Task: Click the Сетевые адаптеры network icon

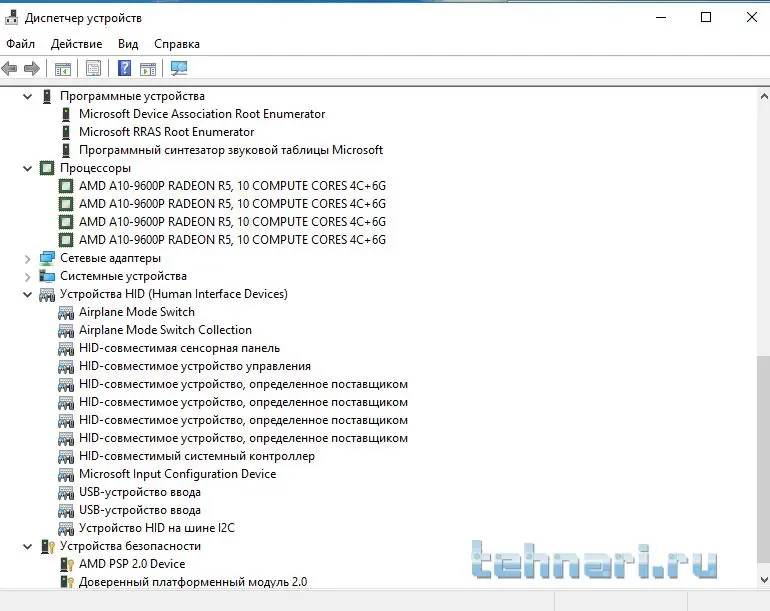Action: click(47, 258)
